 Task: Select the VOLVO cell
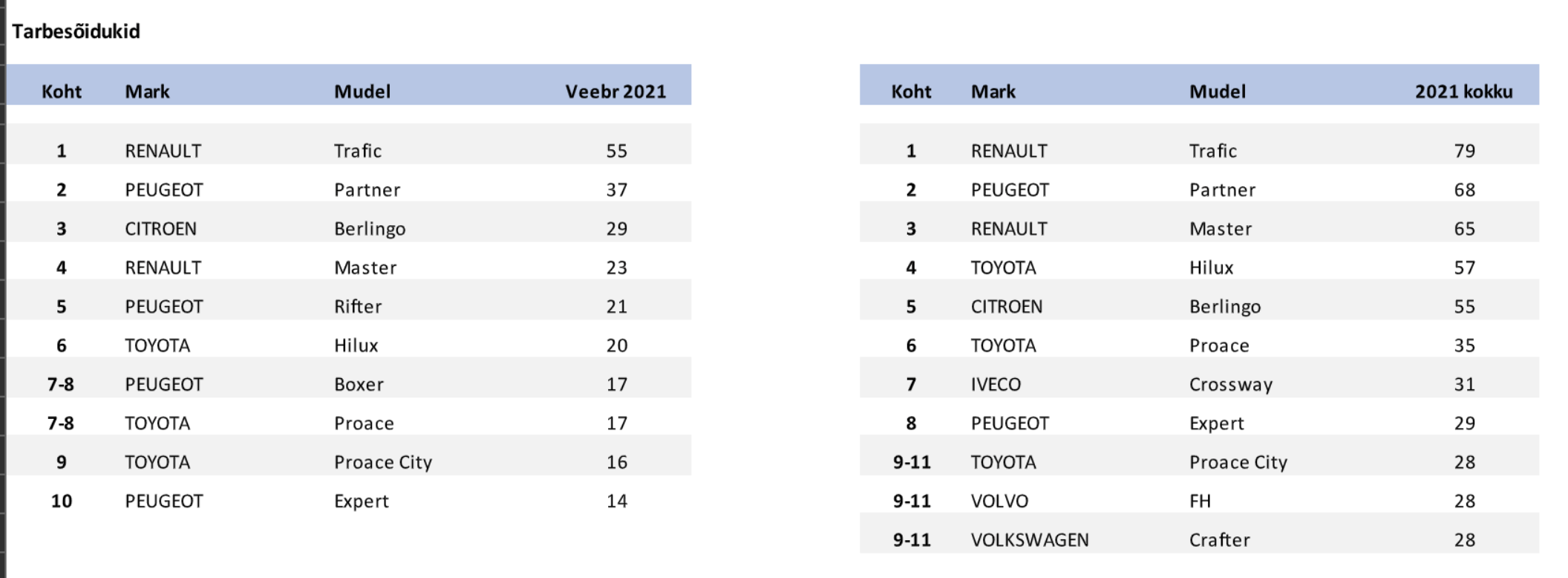(x=999, y=501)
